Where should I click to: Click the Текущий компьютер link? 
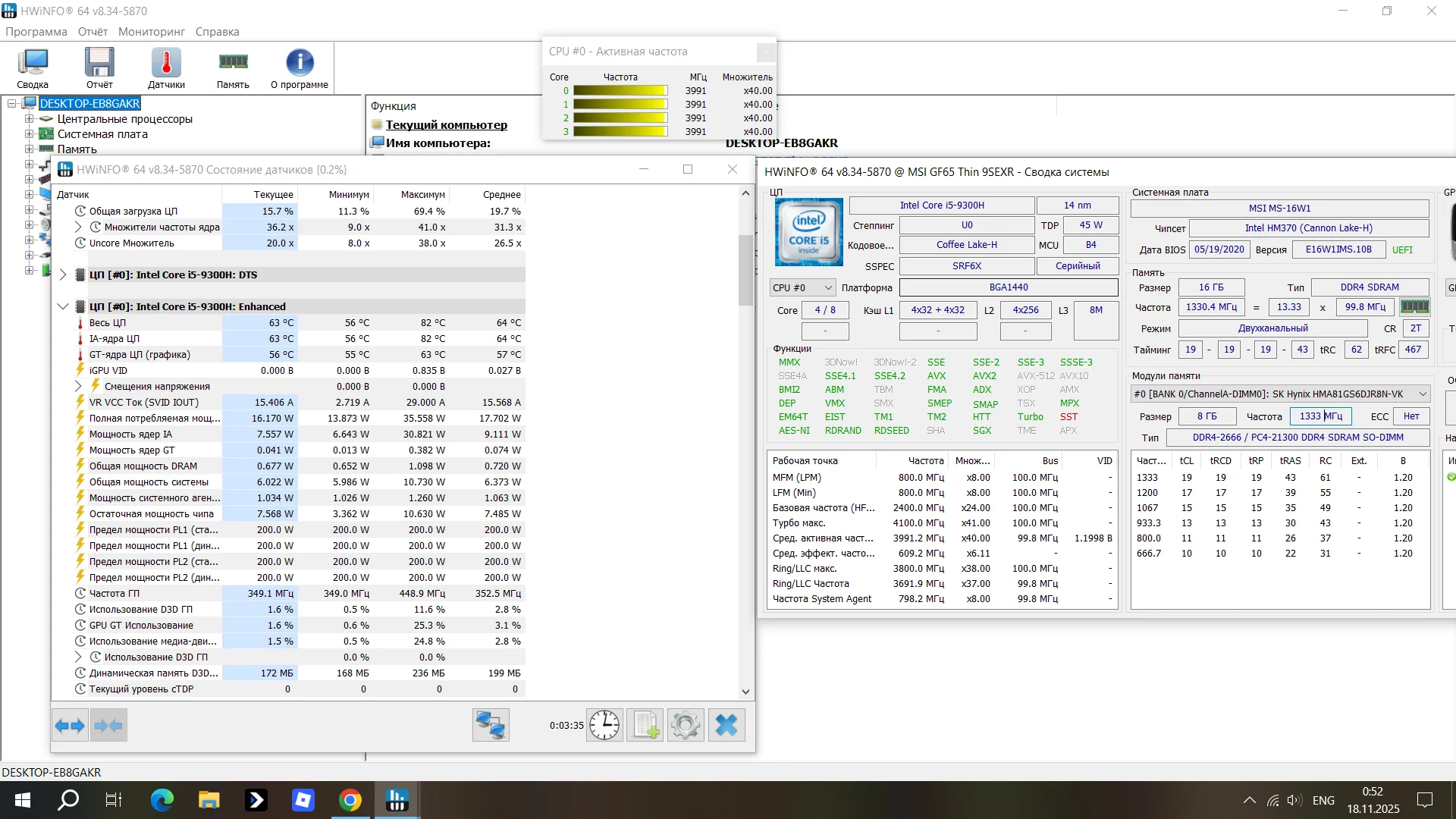point(446,125)
